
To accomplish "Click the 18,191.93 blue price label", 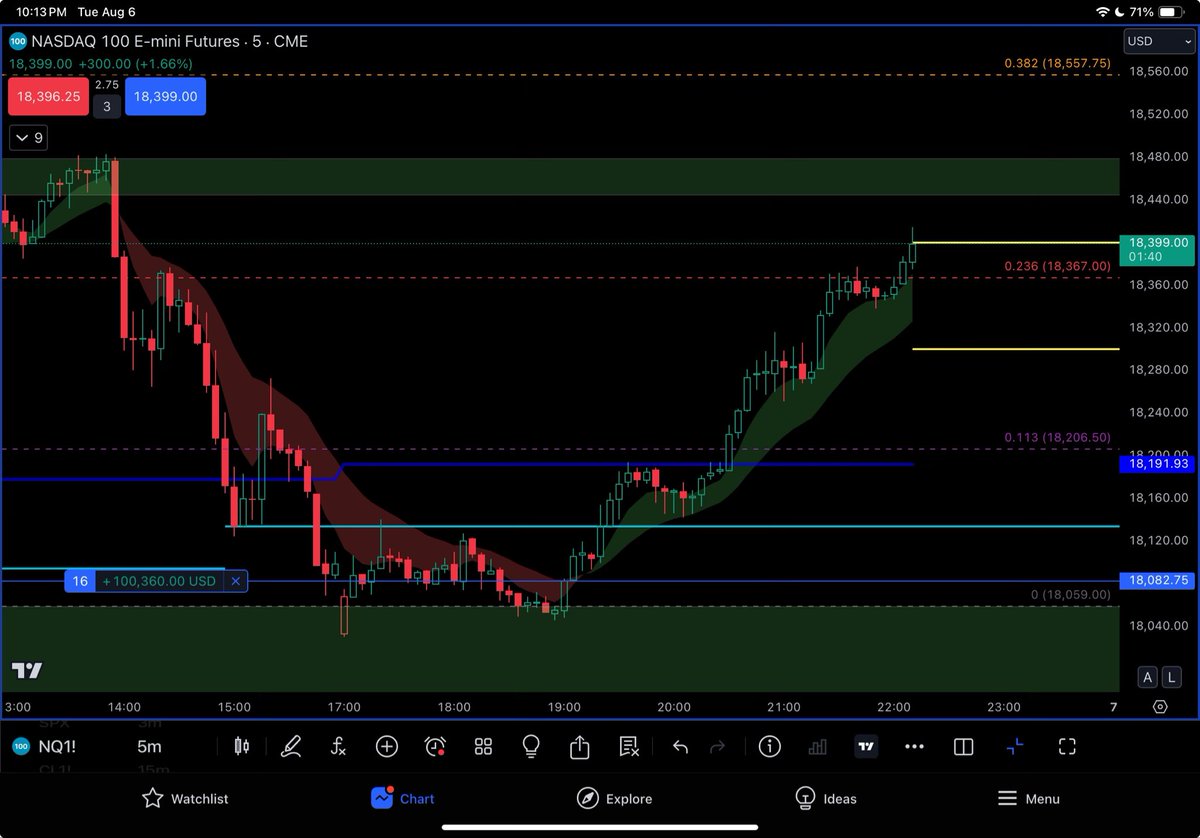I will click(1159, 464).
